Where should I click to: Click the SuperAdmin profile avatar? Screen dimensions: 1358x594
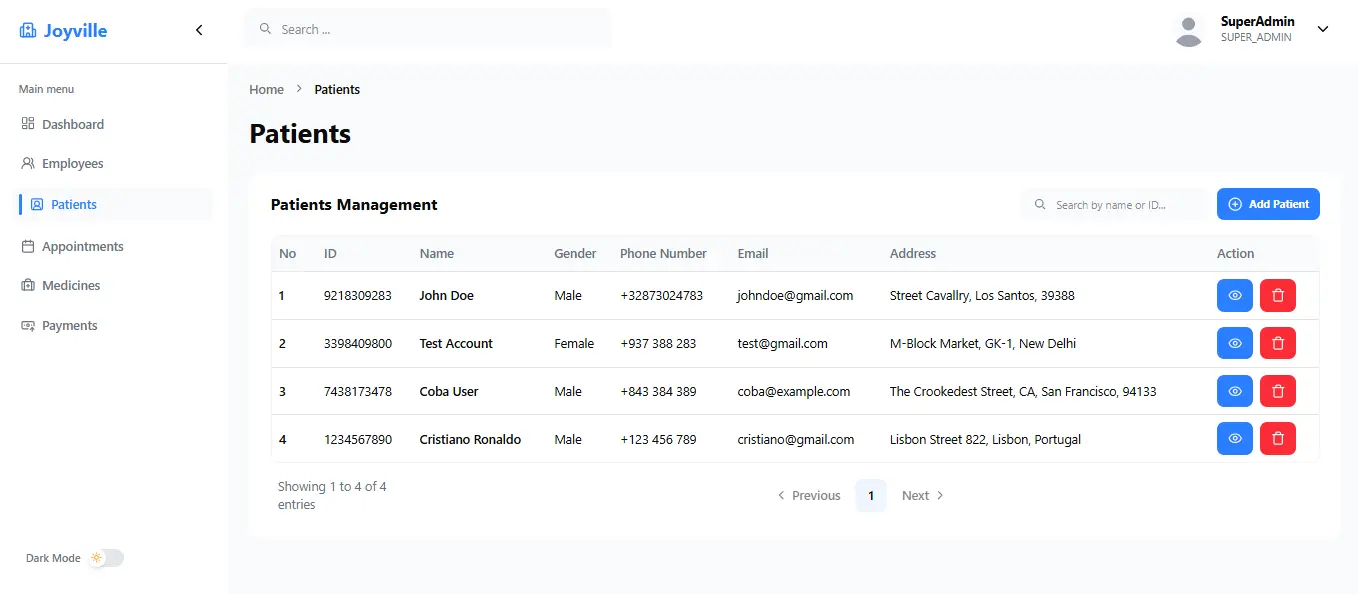point(1188,30)
